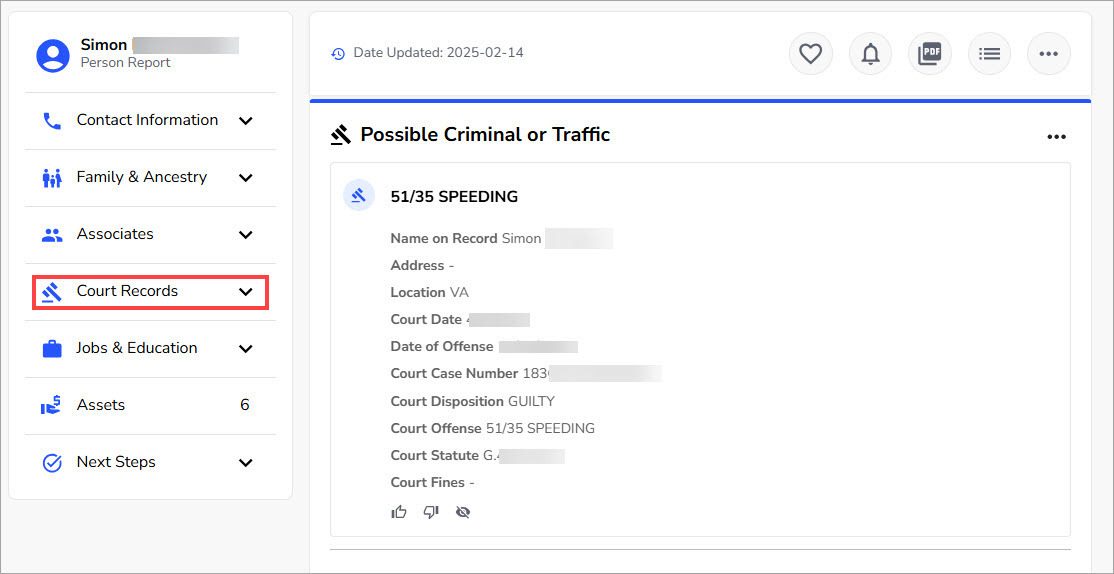This screenshot has width=1114, height=574.
Task: Click the thumbs down icon
Action: (x=431, y=512)
